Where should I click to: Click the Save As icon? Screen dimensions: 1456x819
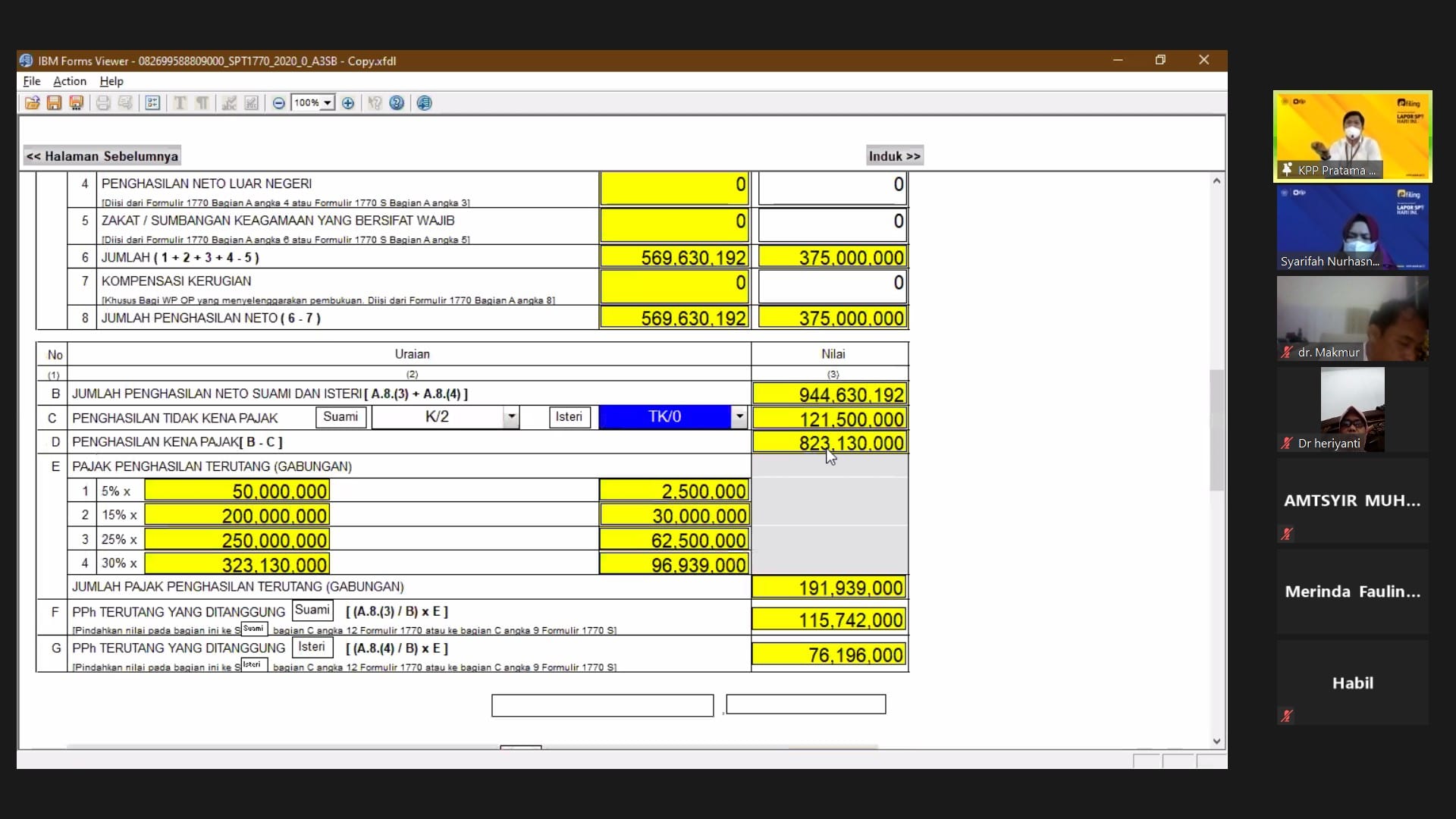[76, 103]
